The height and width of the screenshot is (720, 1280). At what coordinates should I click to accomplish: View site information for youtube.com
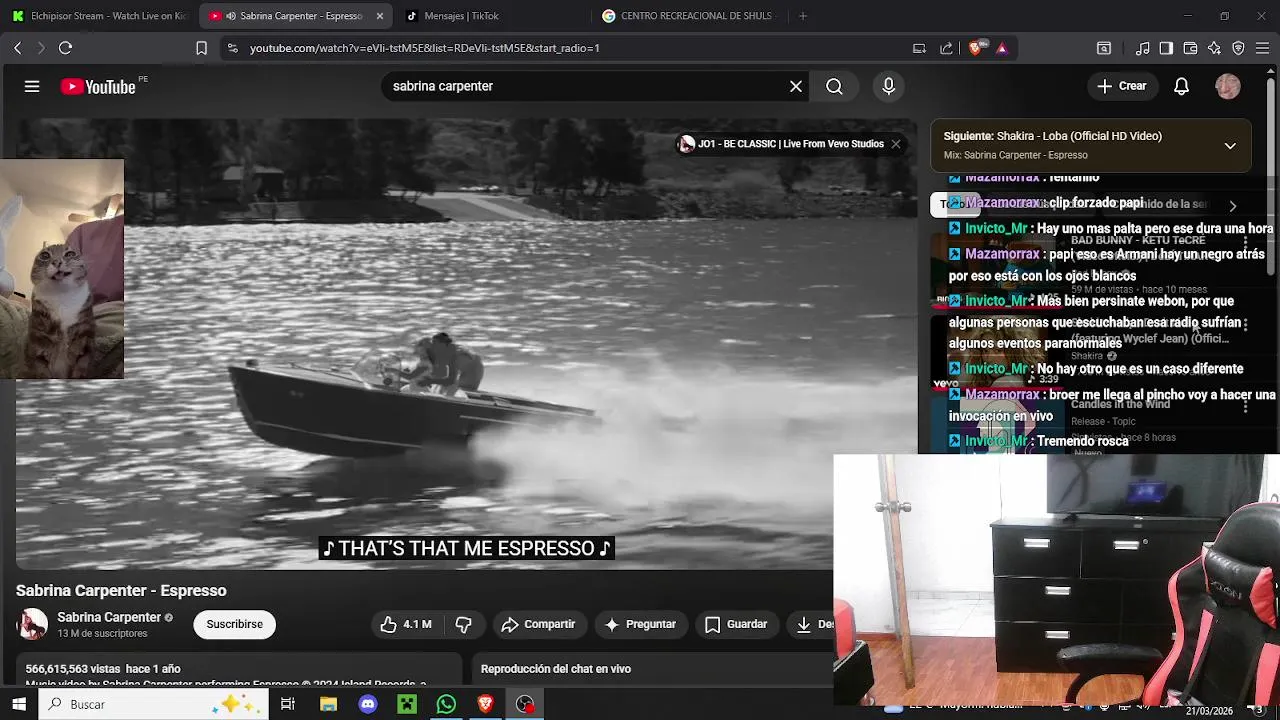click(x=232, y=48)
